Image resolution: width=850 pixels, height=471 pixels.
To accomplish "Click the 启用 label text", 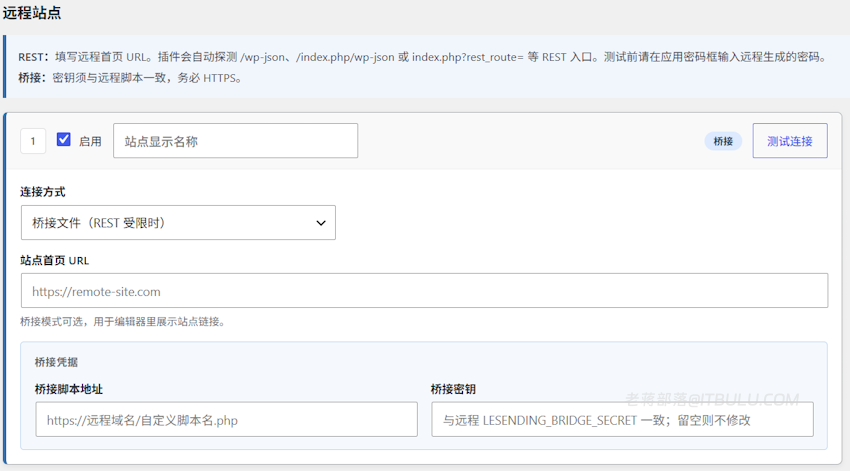I will (90, 141).
